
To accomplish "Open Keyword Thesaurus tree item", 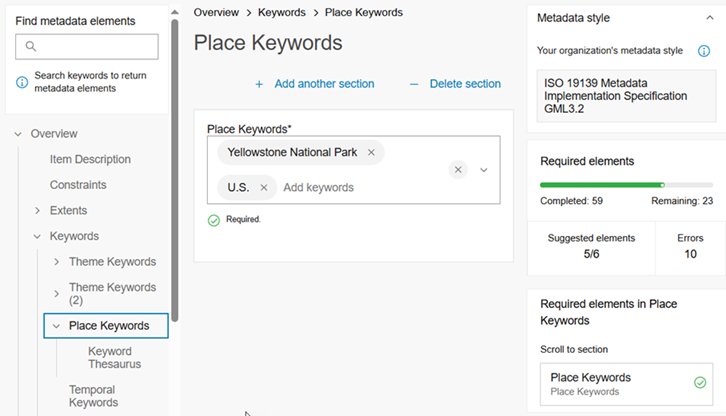I will tap(114, 358).
